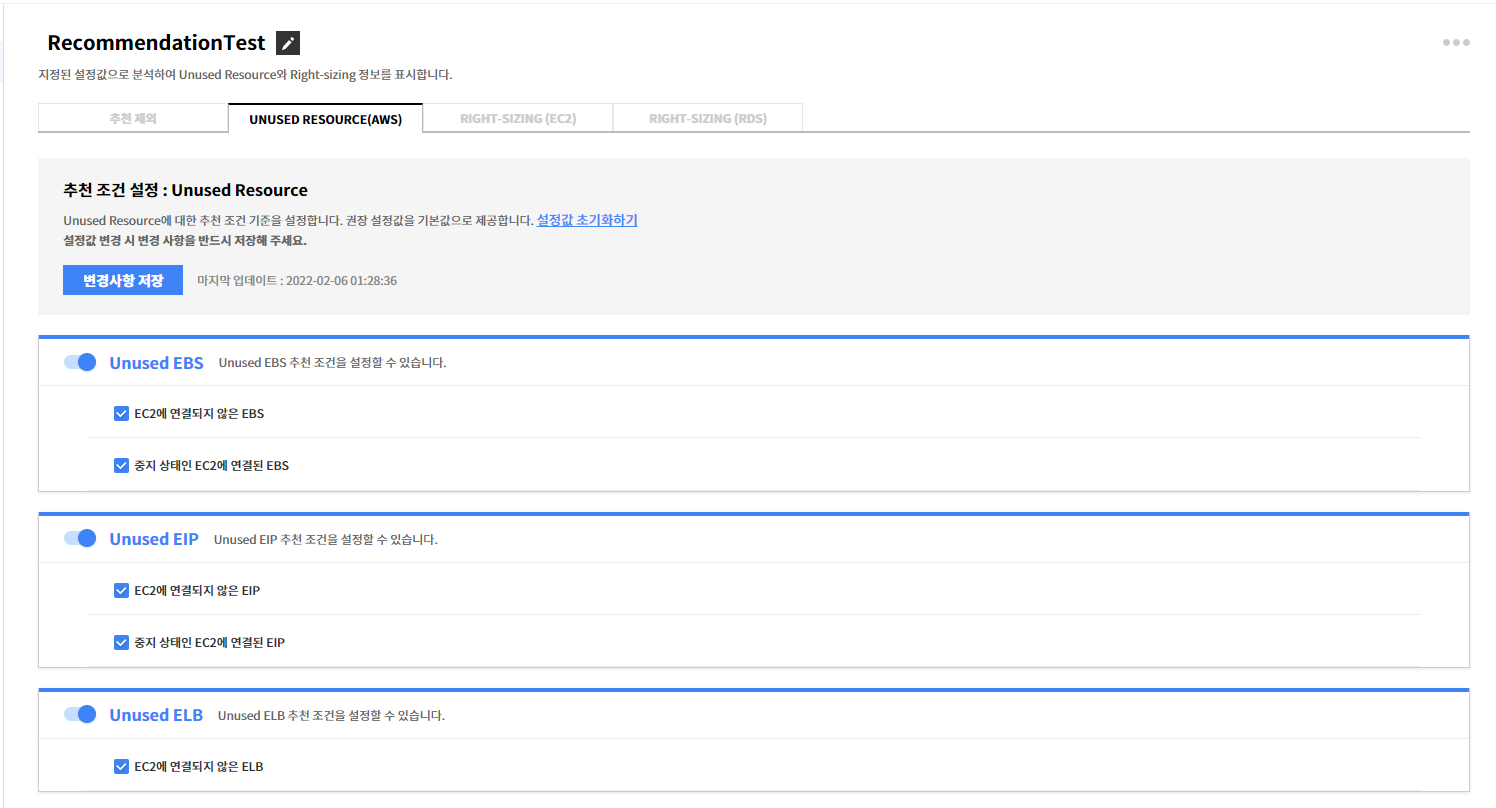
Task: Toggle 'EC2에 연결되지 않은 ELB' checkbox
Action: tap(122, 767)
